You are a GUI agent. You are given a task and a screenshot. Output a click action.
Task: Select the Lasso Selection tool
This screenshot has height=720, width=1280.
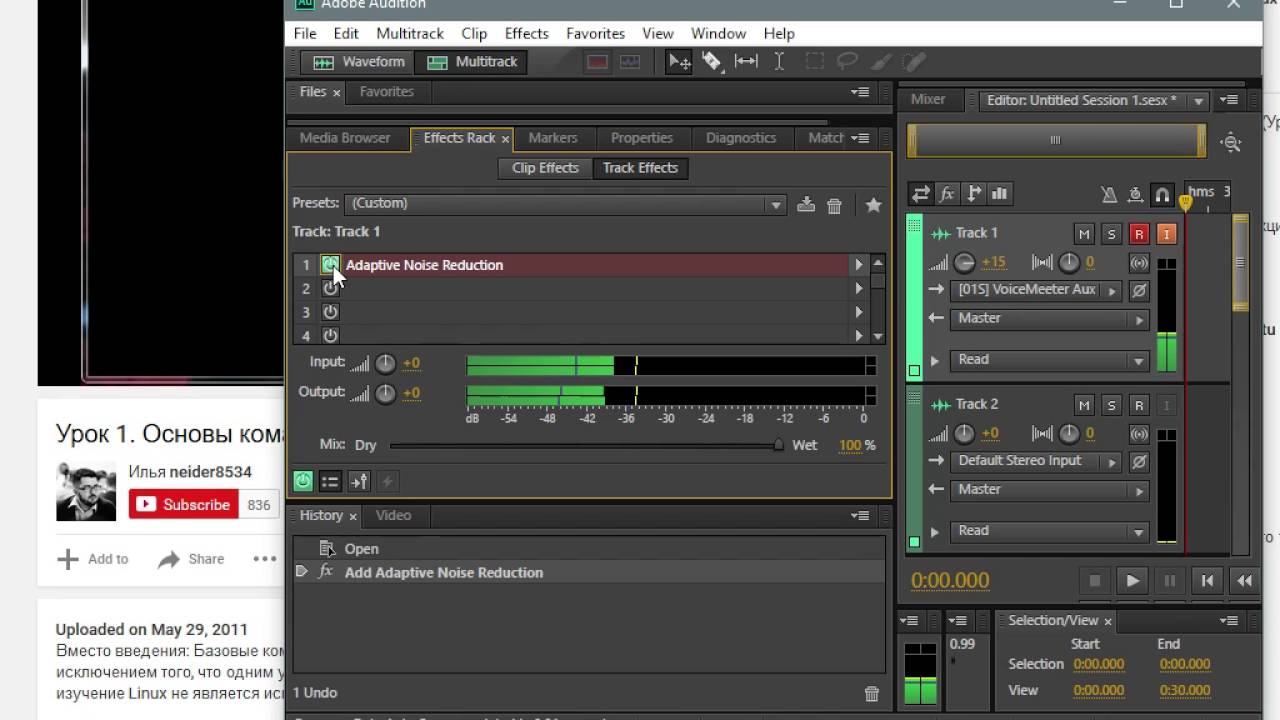[847, 62]
